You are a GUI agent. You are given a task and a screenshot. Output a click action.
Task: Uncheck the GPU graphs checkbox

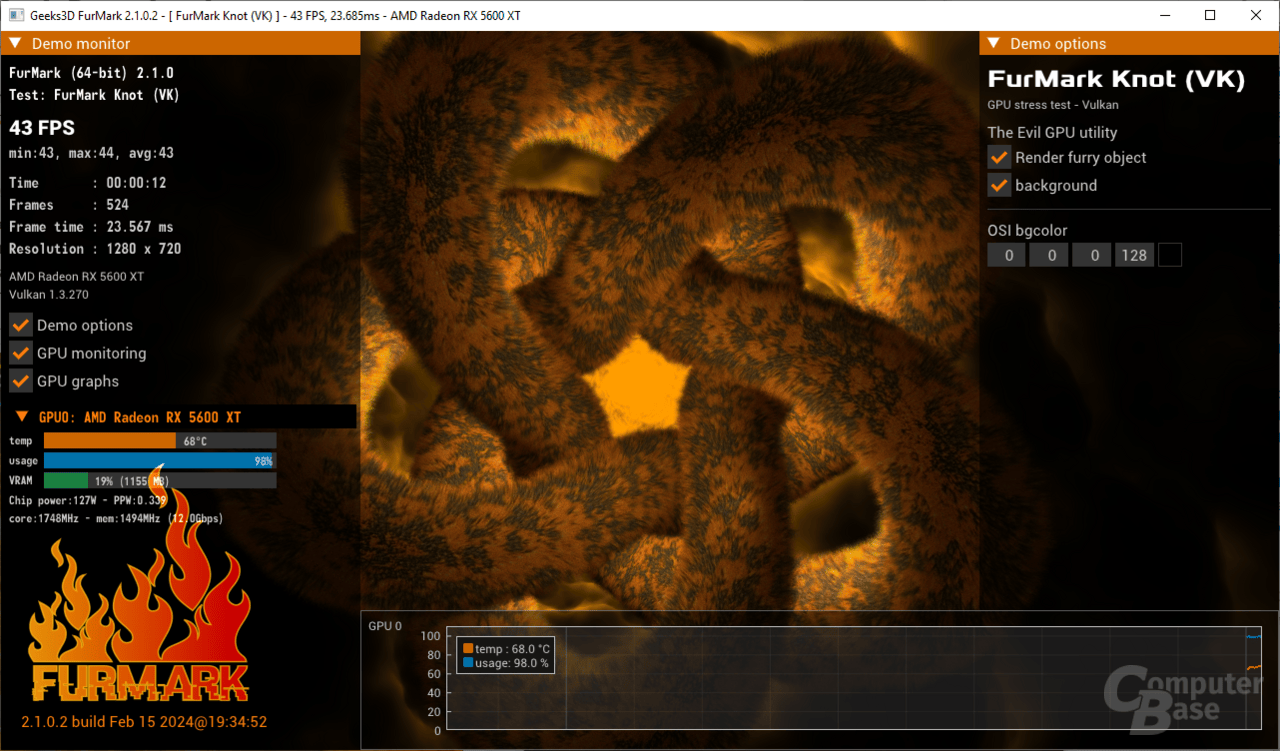pyautogui.click(x=21, y=381)
